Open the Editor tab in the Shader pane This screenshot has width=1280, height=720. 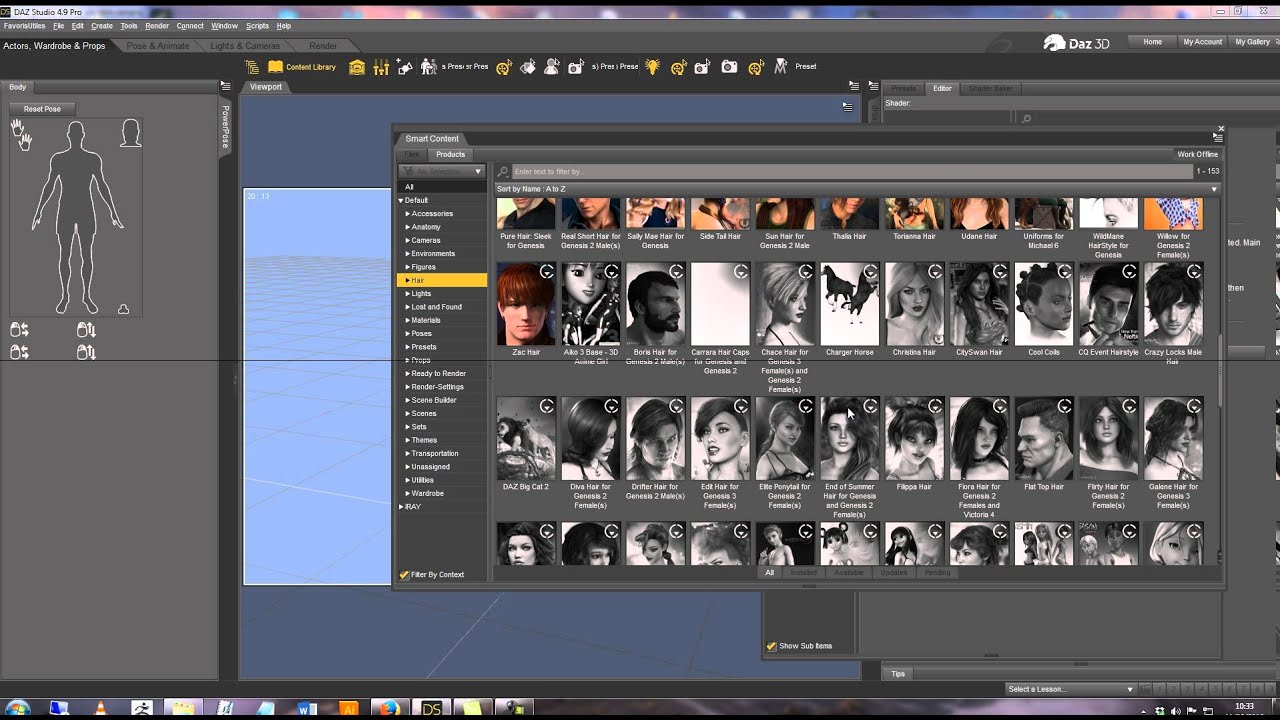(x=942, y=88)
